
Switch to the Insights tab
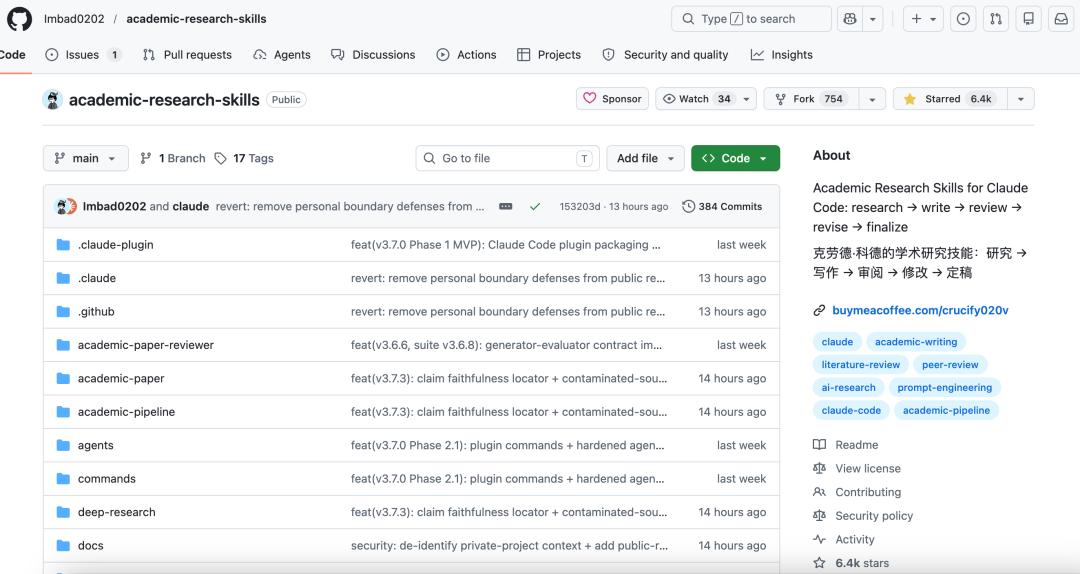pos(782,54)
